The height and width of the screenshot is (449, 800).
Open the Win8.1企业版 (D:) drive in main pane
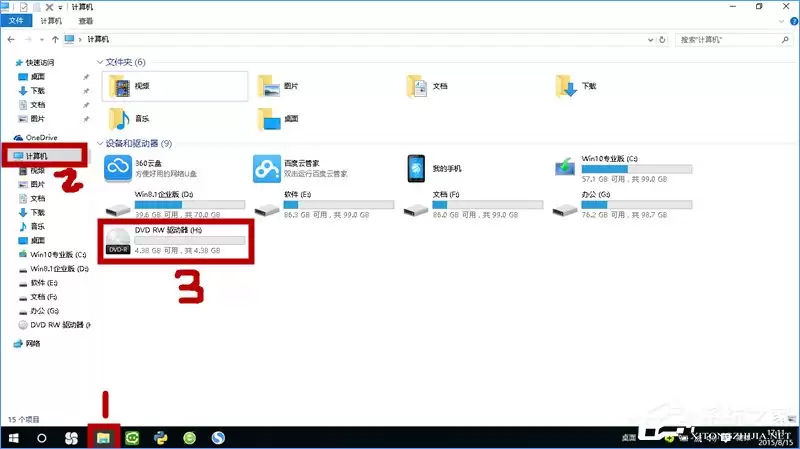(175, 204)
